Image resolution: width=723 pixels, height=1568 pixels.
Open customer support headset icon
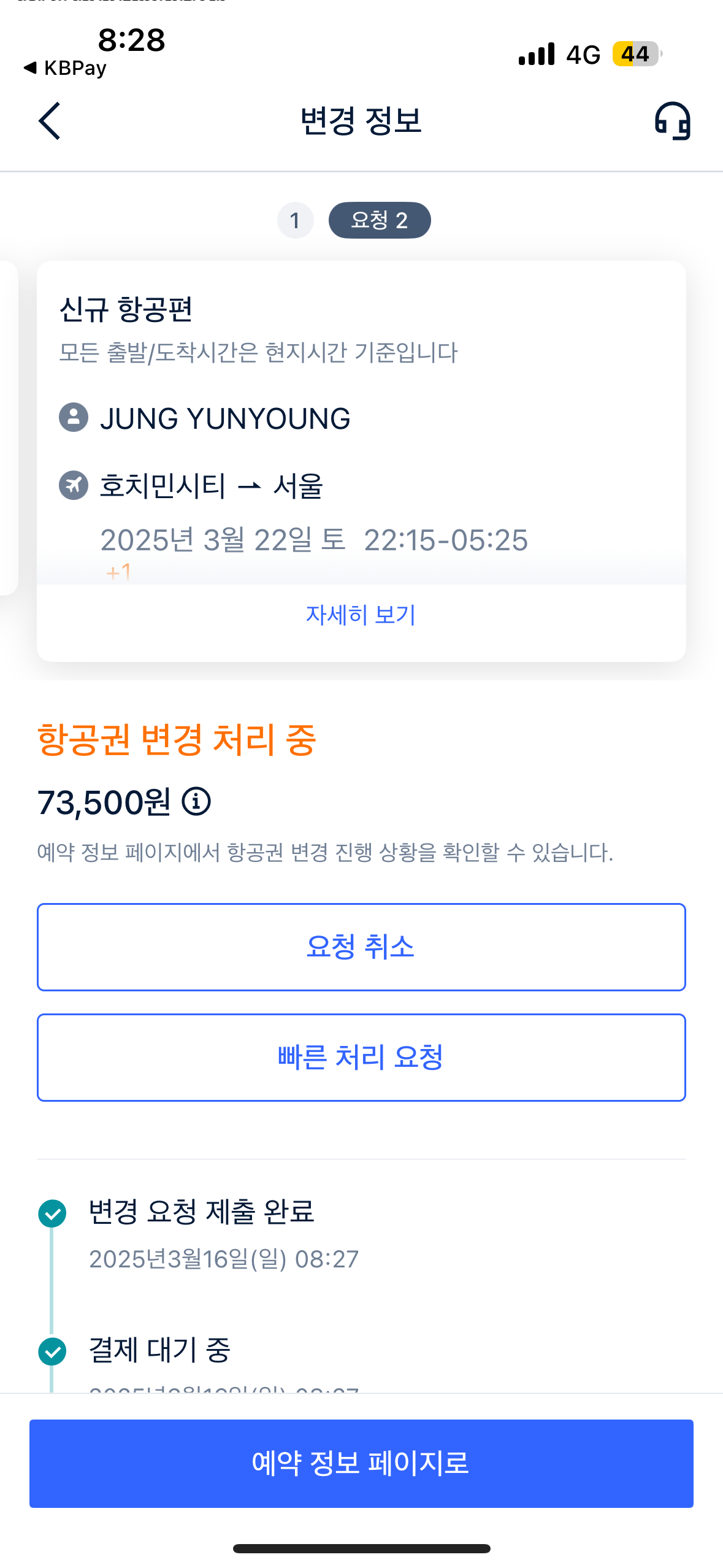tap(672, 121)
